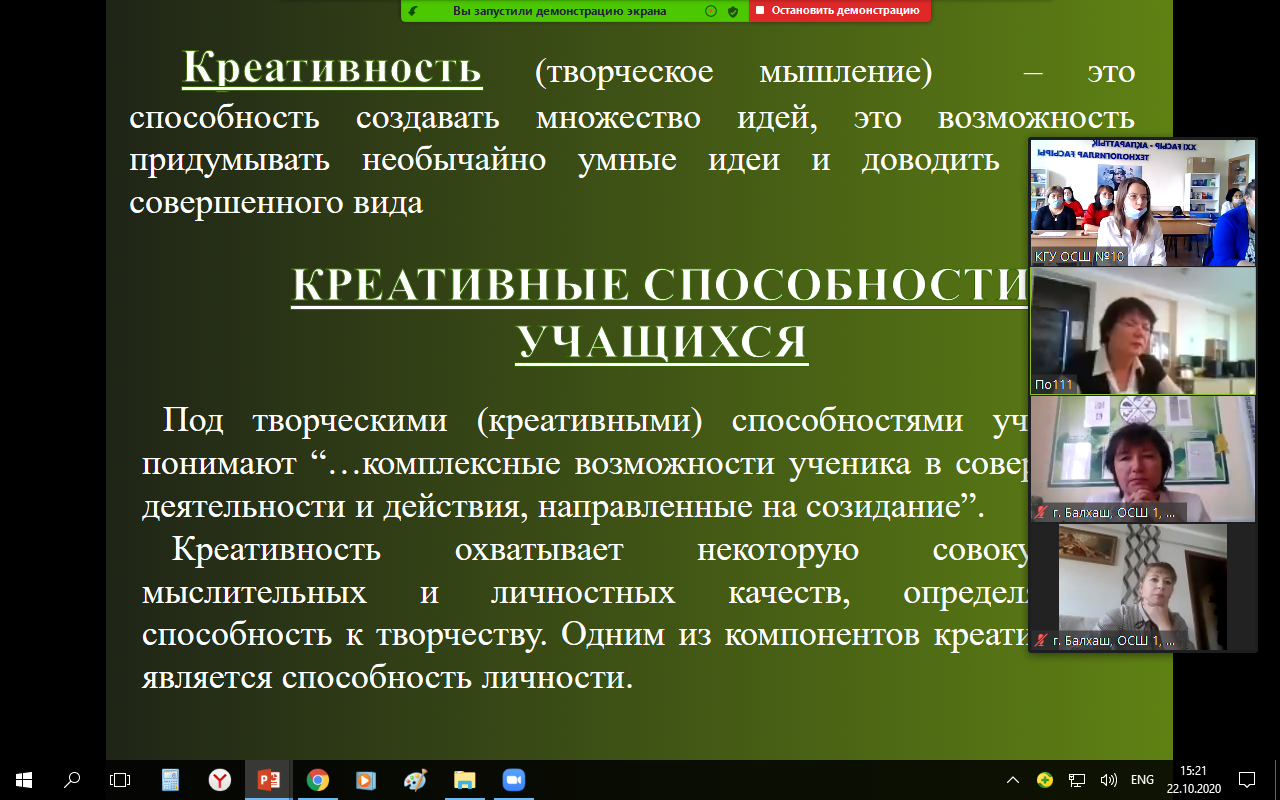1280x800 pixels.
Task: Open Yandex Browser from the taskbar
Action: [219, 780]
